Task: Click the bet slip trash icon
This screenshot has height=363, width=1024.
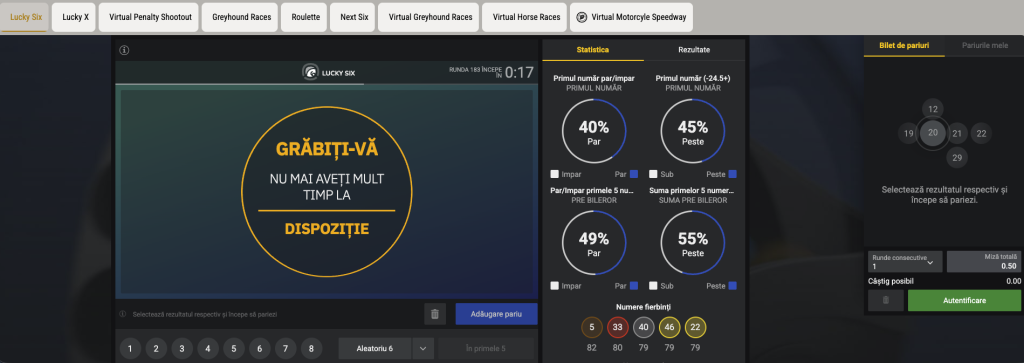Action: (x=886, y=300)
